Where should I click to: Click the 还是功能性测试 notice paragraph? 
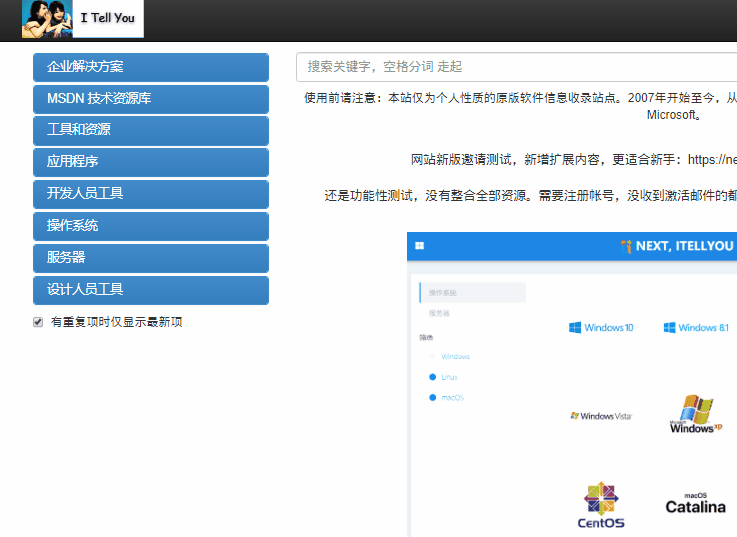[x=531, y=195]
